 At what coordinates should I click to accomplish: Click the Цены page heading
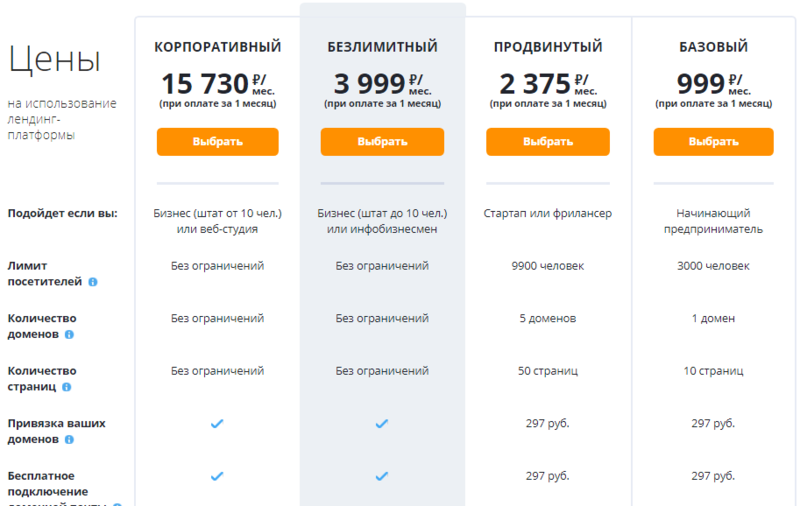[54, 60]
